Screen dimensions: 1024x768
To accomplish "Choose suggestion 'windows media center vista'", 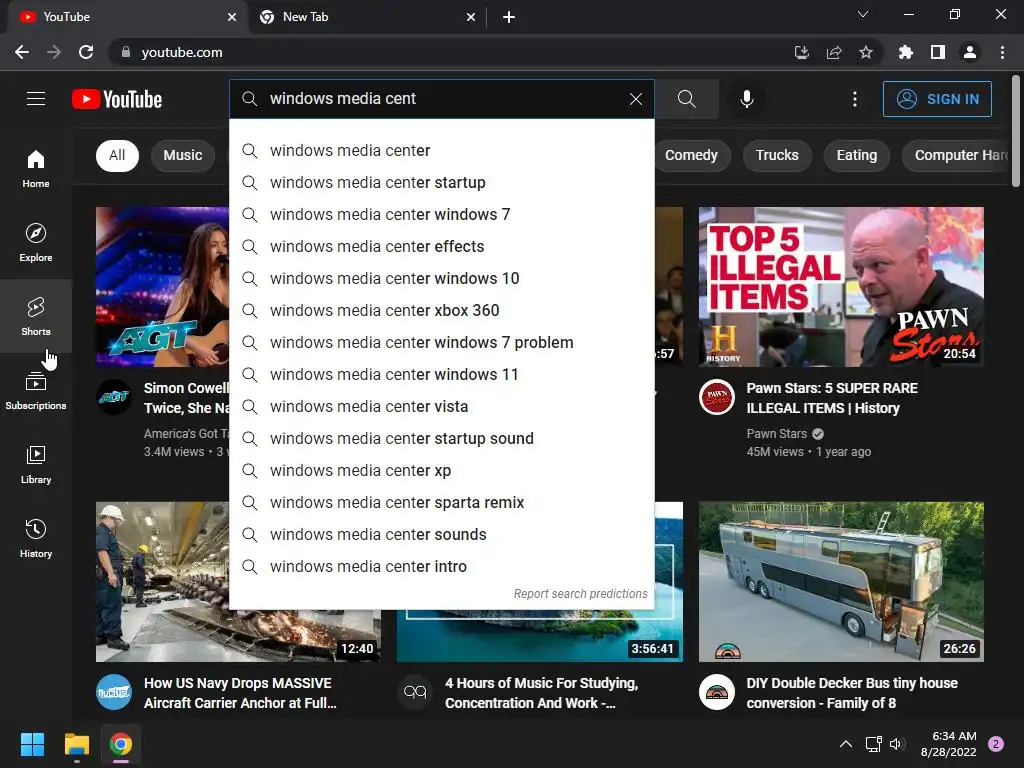I will [x=441, y=407].
